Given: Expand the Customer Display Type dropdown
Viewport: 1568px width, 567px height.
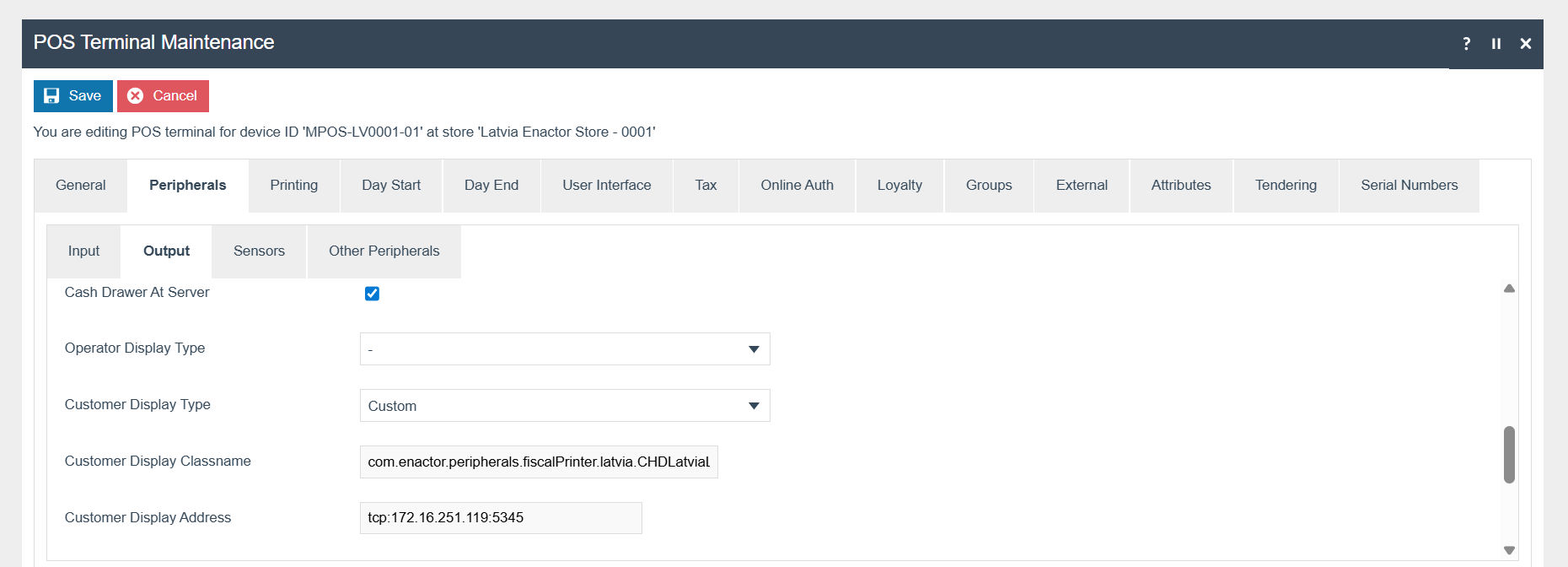Looking at the screenshot, I should [565, 406].
